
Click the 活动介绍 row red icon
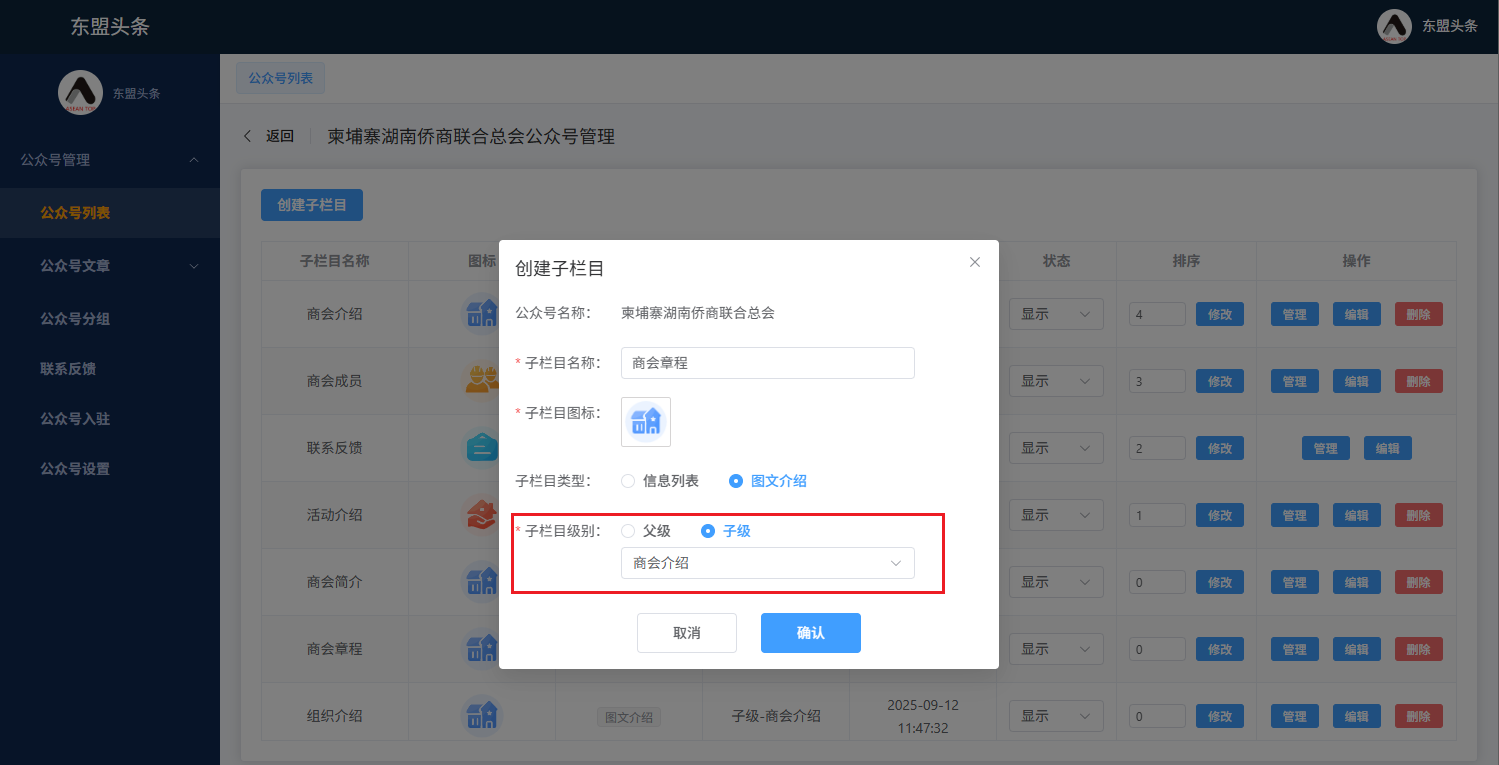tap(482, 515)
